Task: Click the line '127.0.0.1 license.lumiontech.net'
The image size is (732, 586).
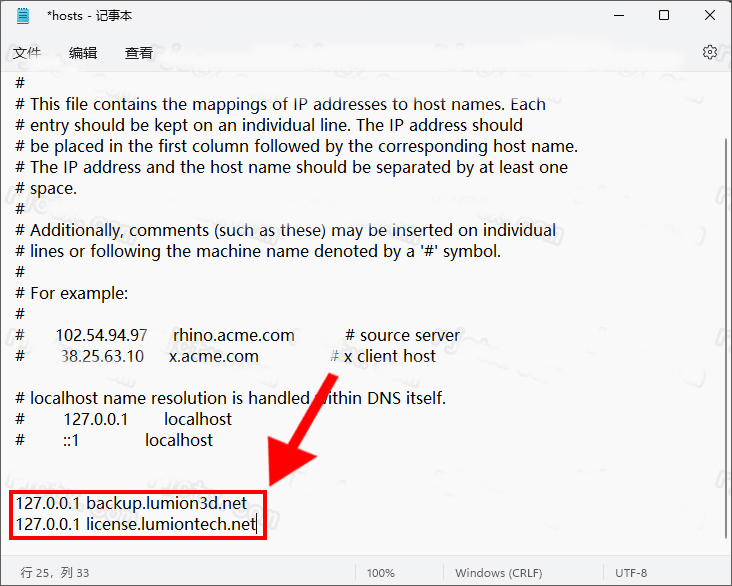Action: (135, 524)
